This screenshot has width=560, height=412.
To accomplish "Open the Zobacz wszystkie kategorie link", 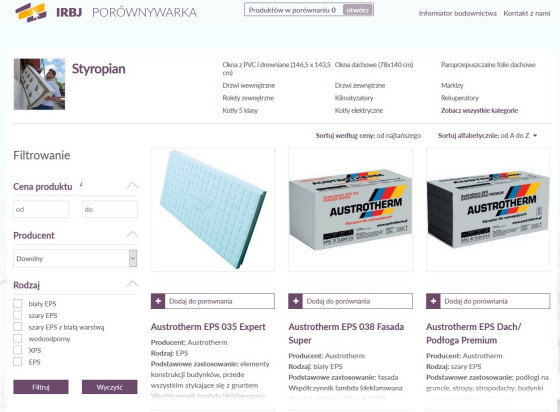I will click(479, 111).
